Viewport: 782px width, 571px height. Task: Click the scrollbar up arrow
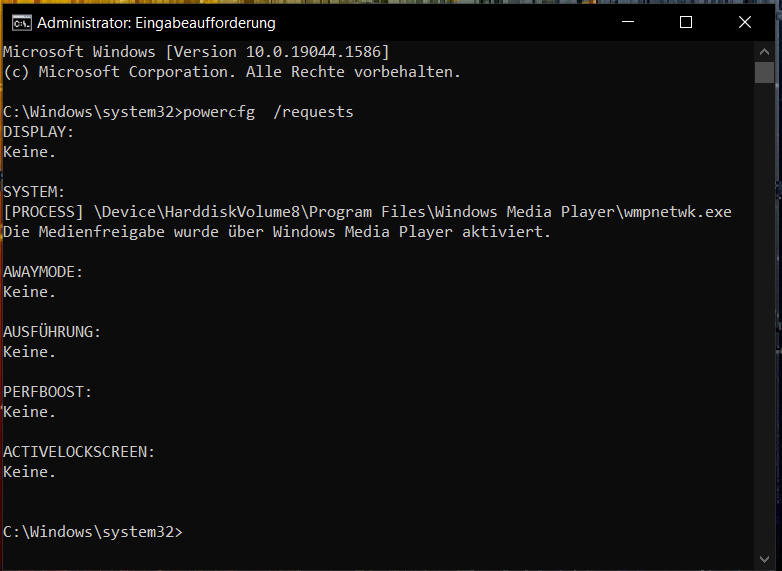(x=764, y=51)
